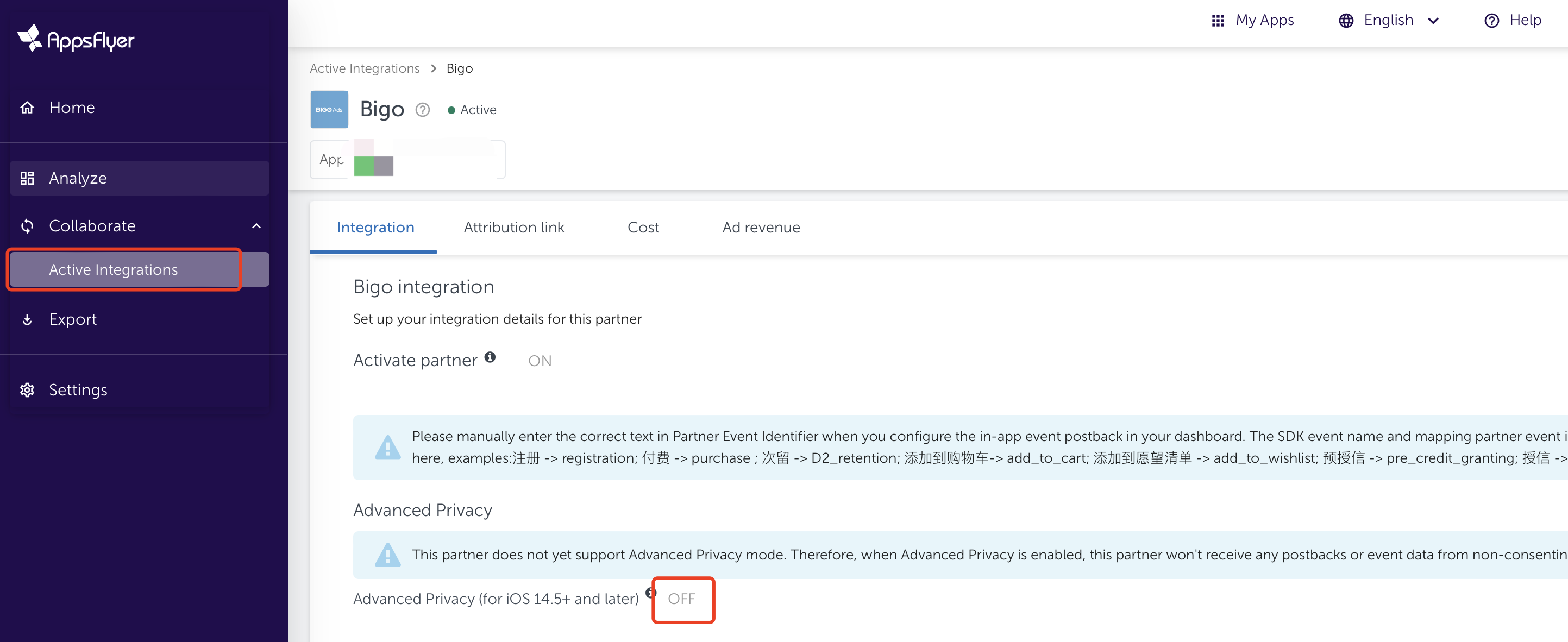Click warning icon in Partner Event Identifier notice
1568x642 pixels.
(388, 447)
